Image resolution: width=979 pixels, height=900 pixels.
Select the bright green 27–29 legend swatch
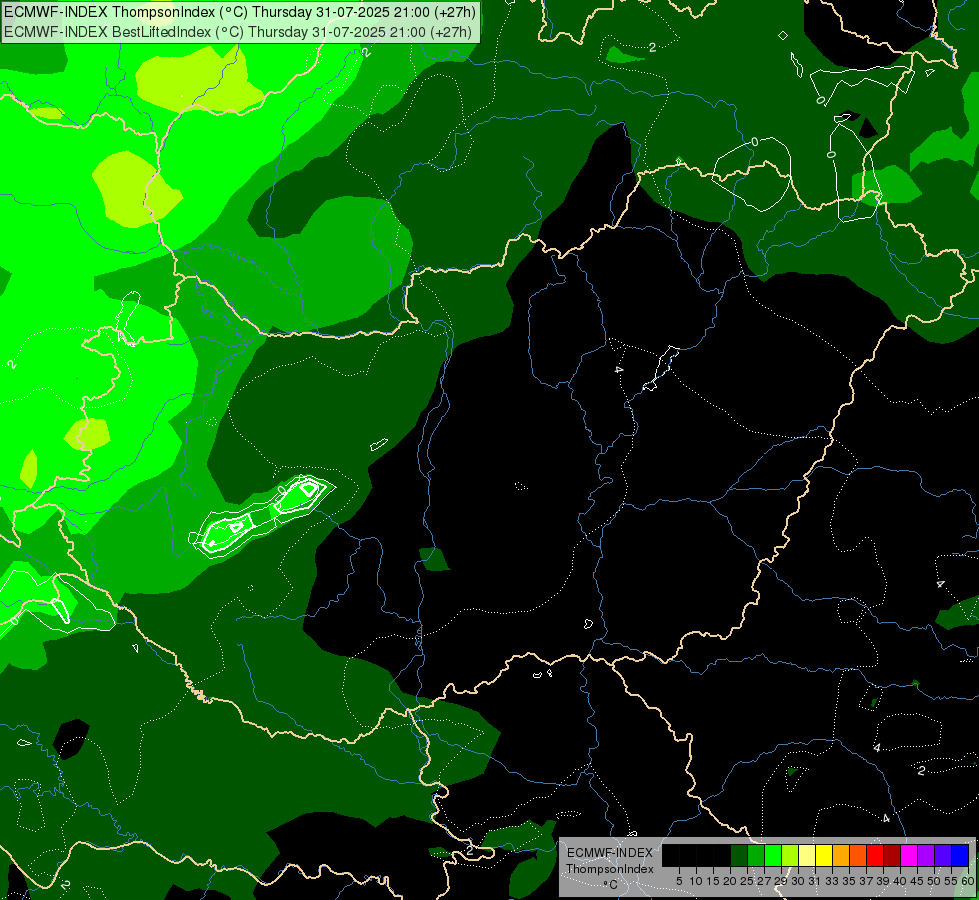click(x=773, y=855)
